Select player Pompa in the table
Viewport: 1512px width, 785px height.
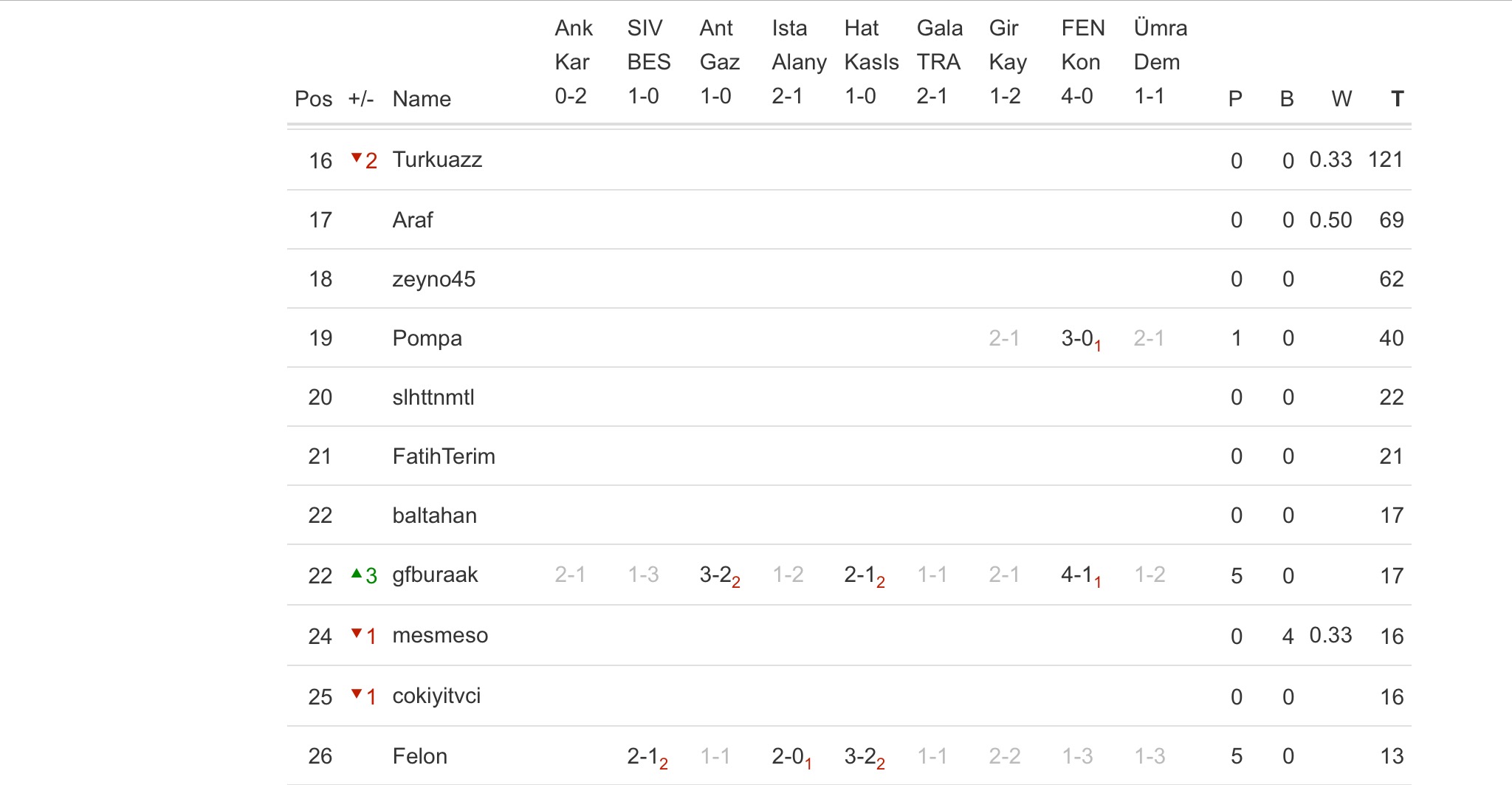[427, 338]
